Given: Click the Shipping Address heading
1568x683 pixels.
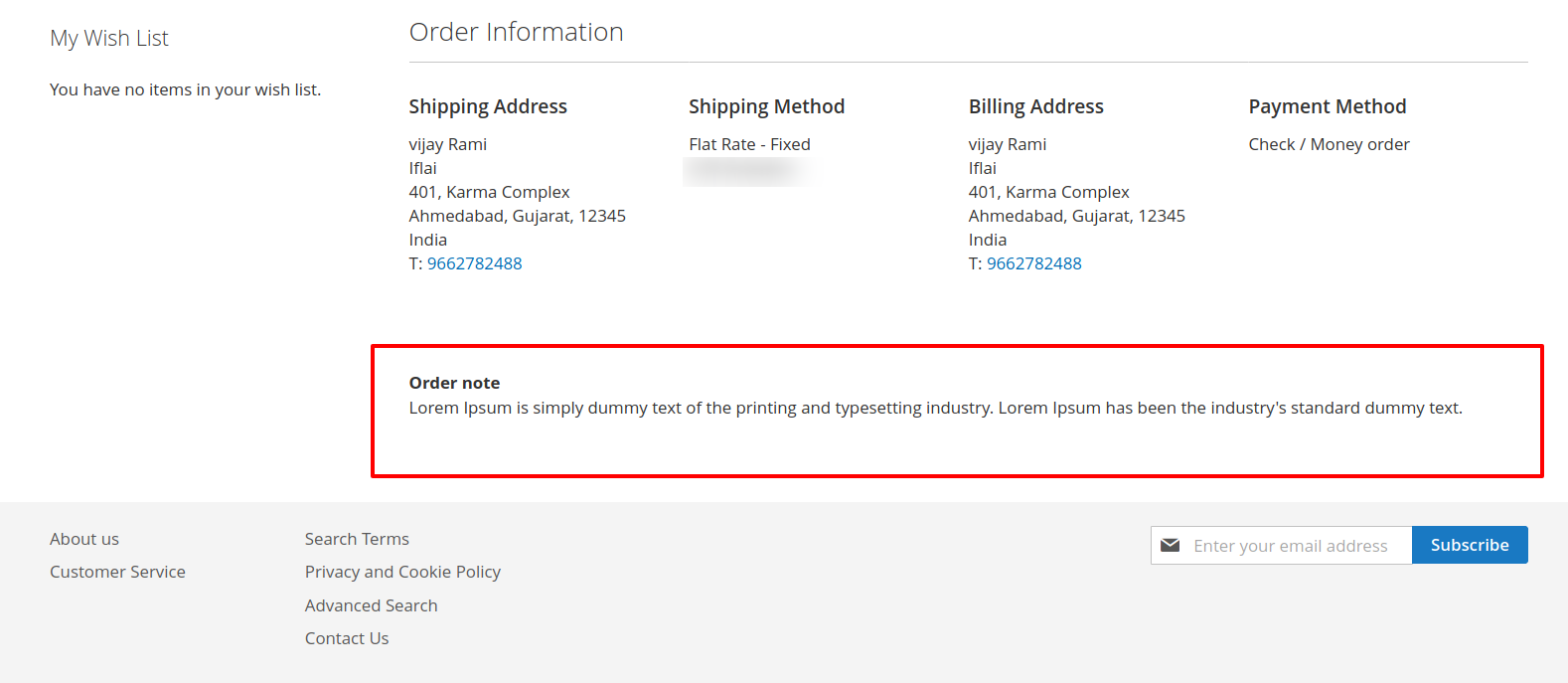Looking at the screenshot, I should (x=488, y=106).
